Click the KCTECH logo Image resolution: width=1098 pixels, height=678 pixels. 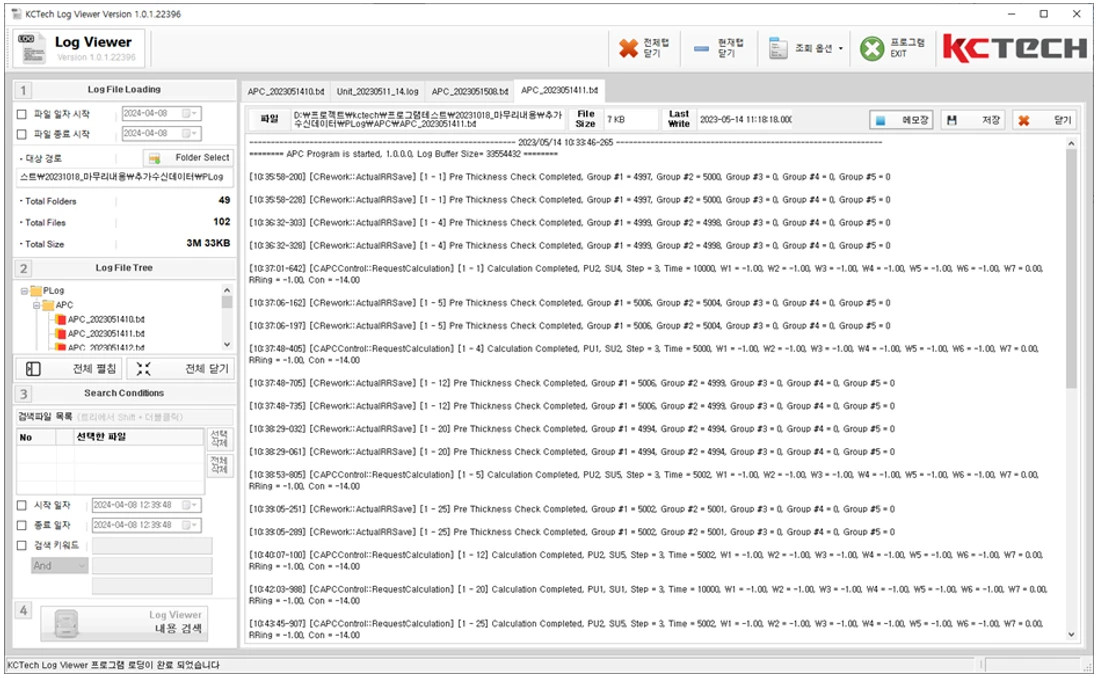(x=1015, y=48)
